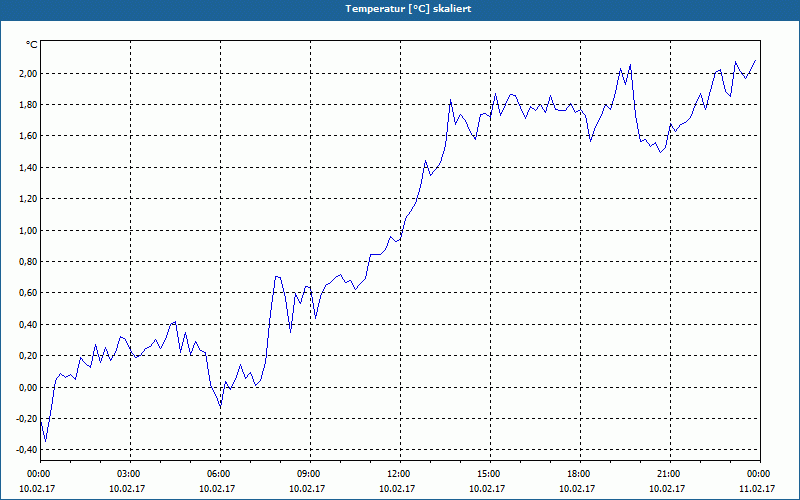
Task: Click the °C unit label
Action: coord(32,45)
